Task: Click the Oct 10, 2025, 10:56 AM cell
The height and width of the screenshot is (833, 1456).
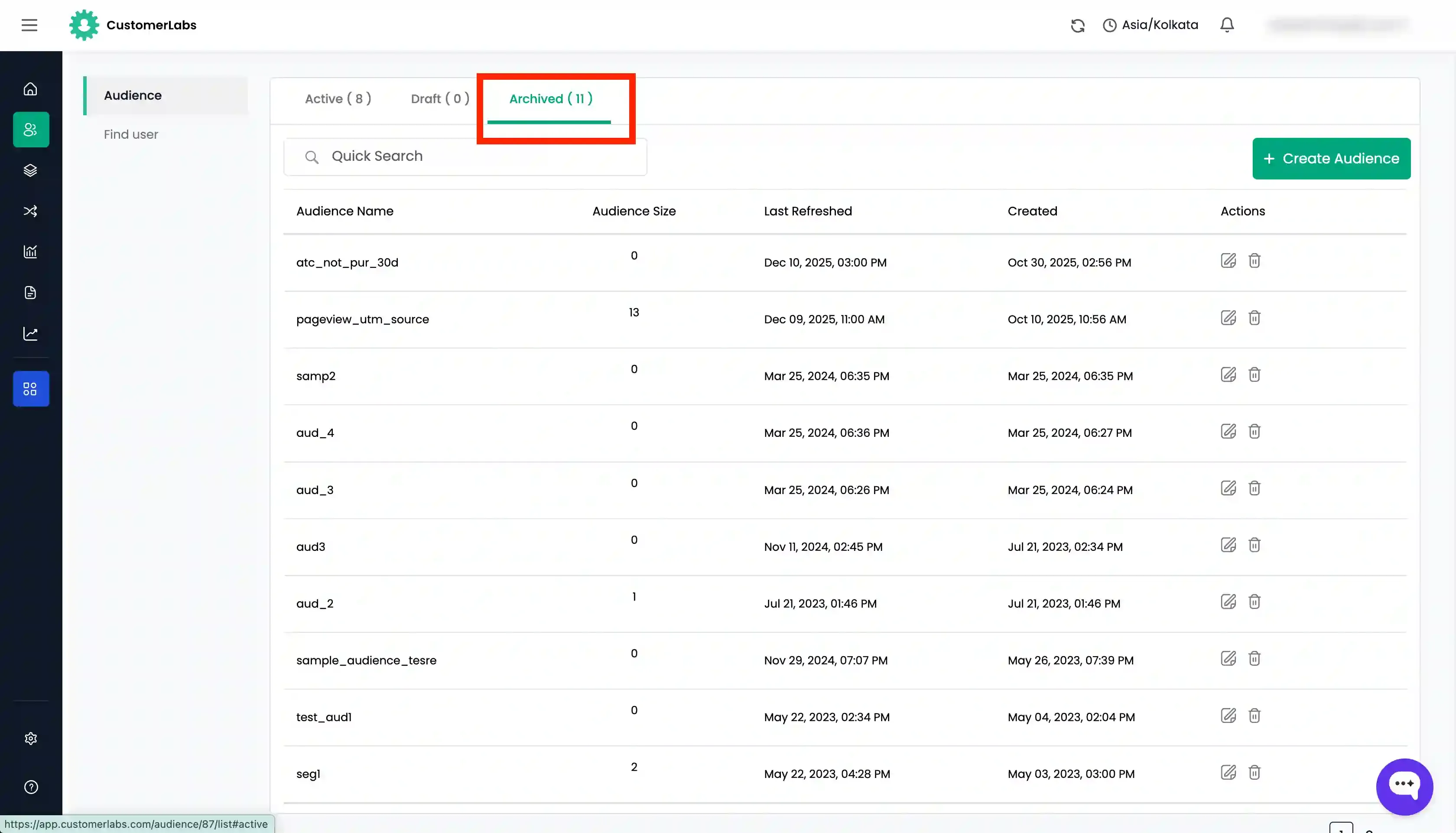Action: pyautogui.click(x=1067, y=319)
